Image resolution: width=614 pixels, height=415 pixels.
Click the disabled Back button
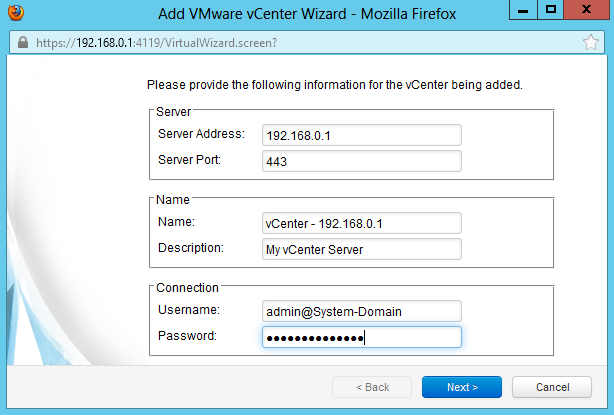[372, 387]
